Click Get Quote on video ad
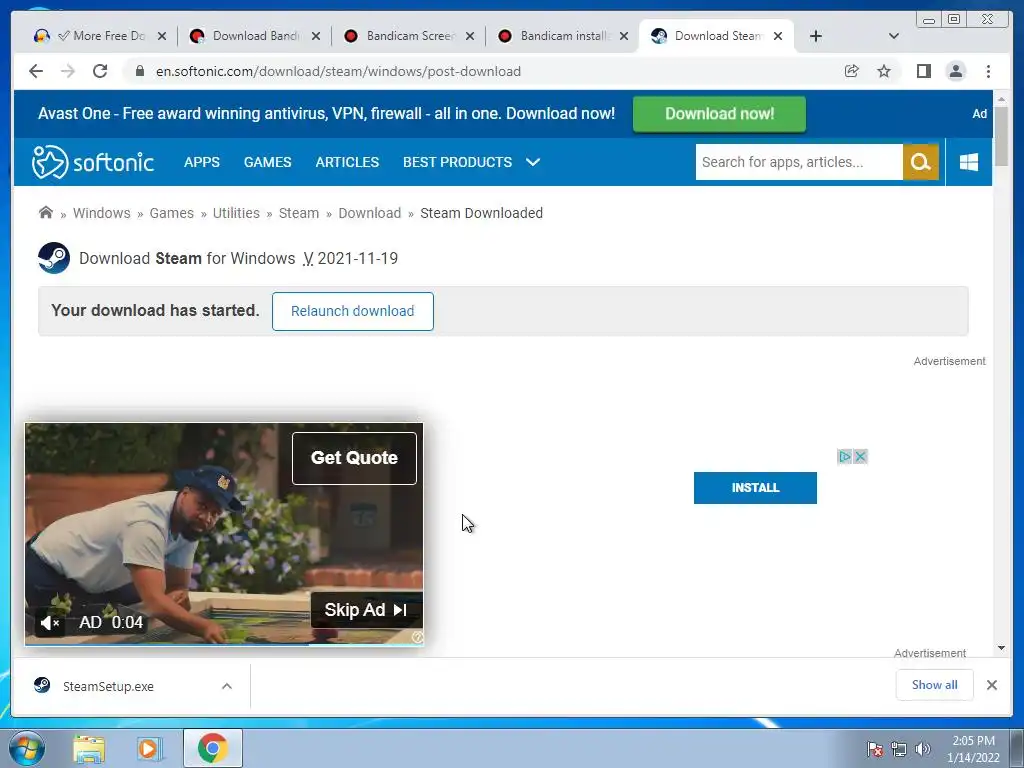1024x768 pixels. pyautogui.click(x=354, y=458)
